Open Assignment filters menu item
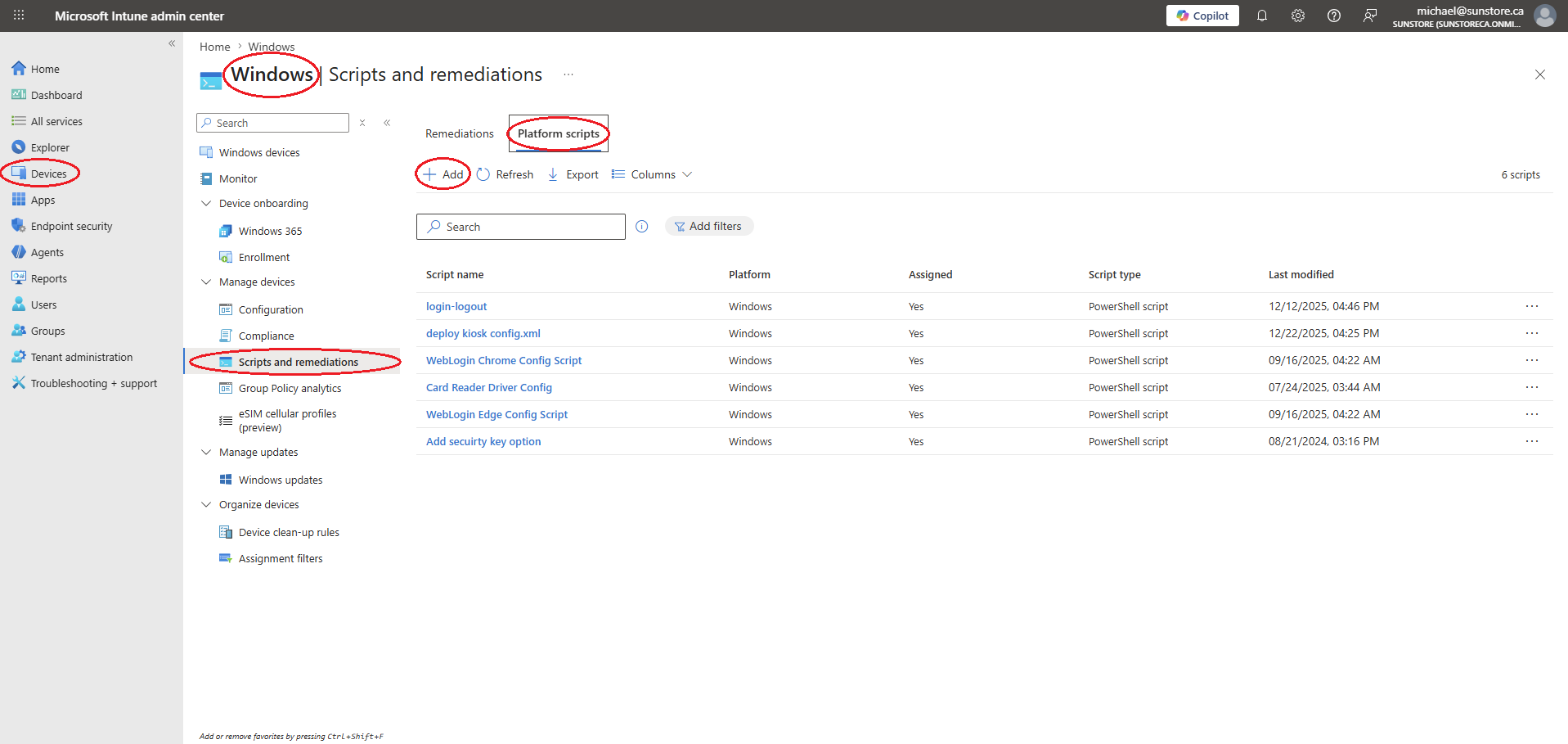The image size is (1568, 744). tap(281, 558)
